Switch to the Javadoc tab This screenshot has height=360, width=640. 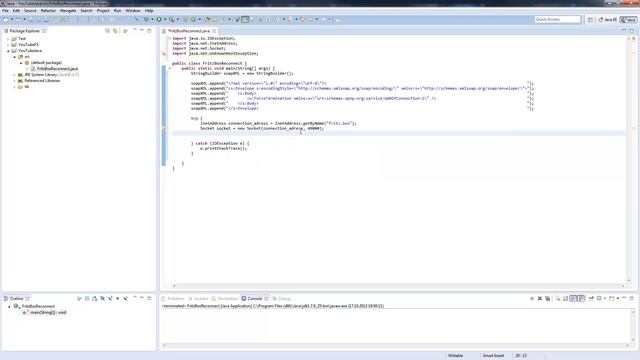198,299
